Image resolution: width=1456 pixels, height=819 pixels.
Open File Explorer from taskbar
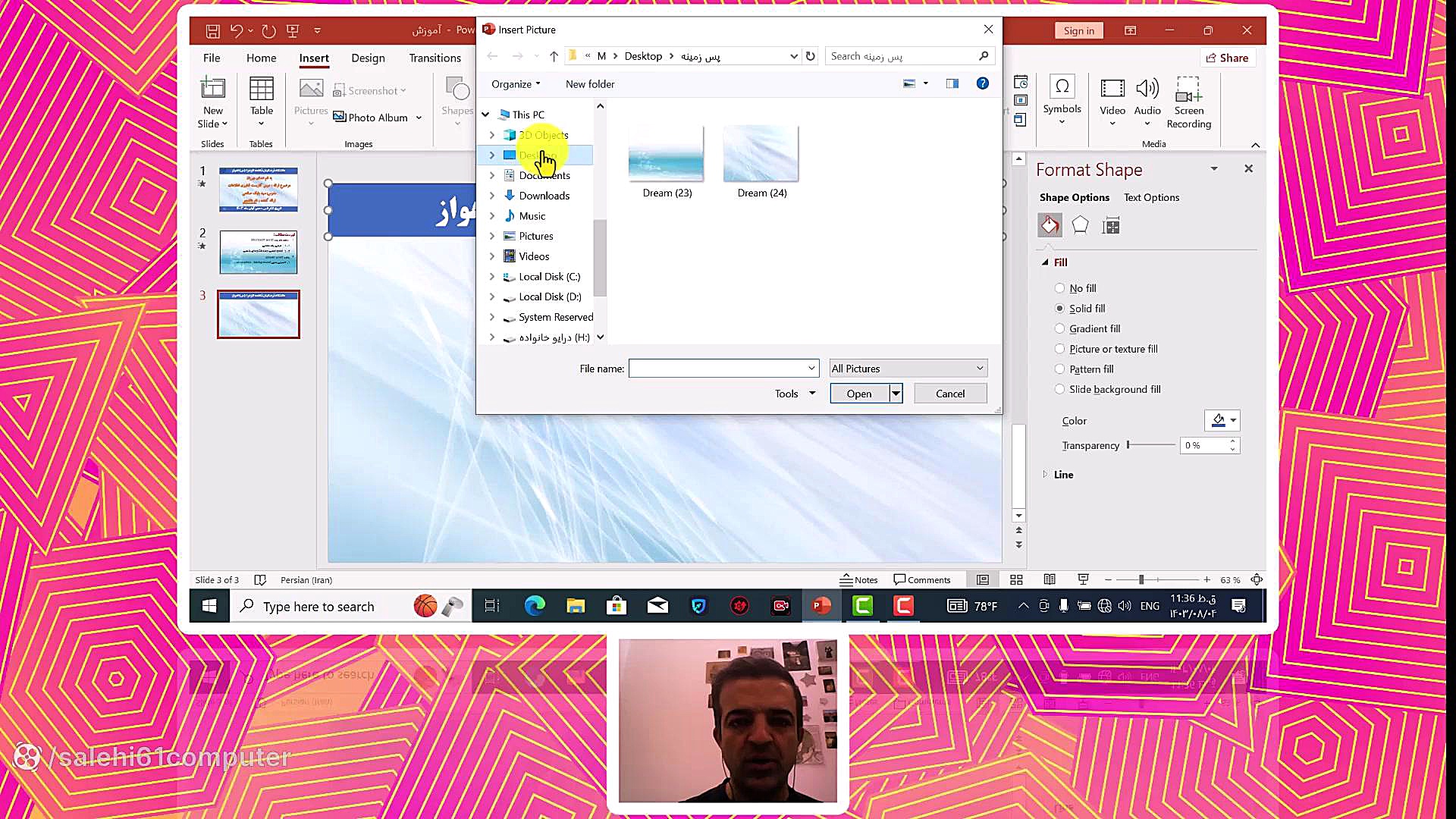(x=576, y=606)
